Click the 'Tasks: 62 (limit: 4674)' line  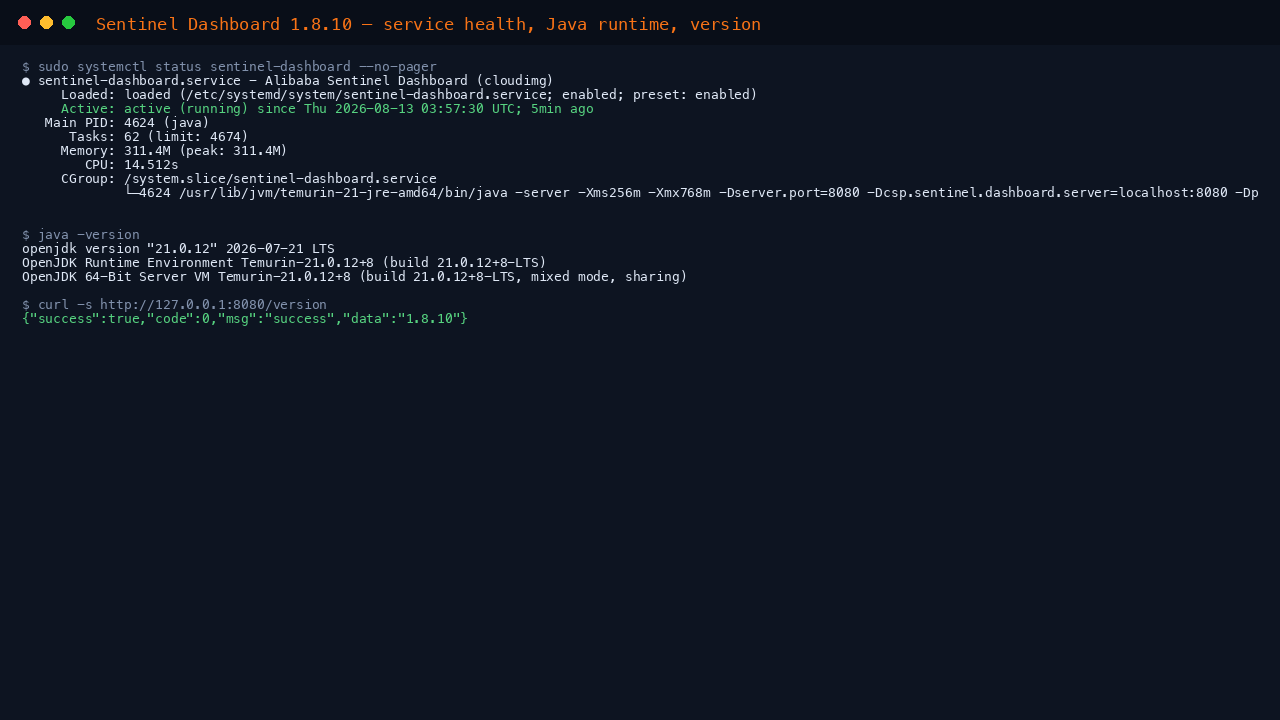(x=159, y=137)
